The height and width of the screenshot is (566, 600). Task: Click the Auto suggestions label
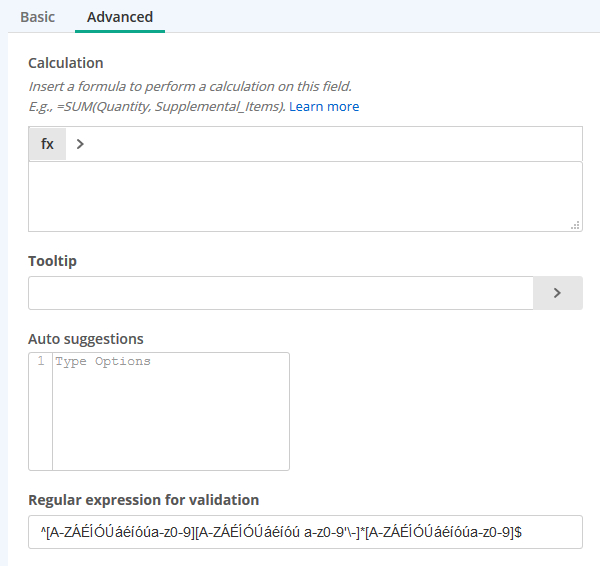86,339
